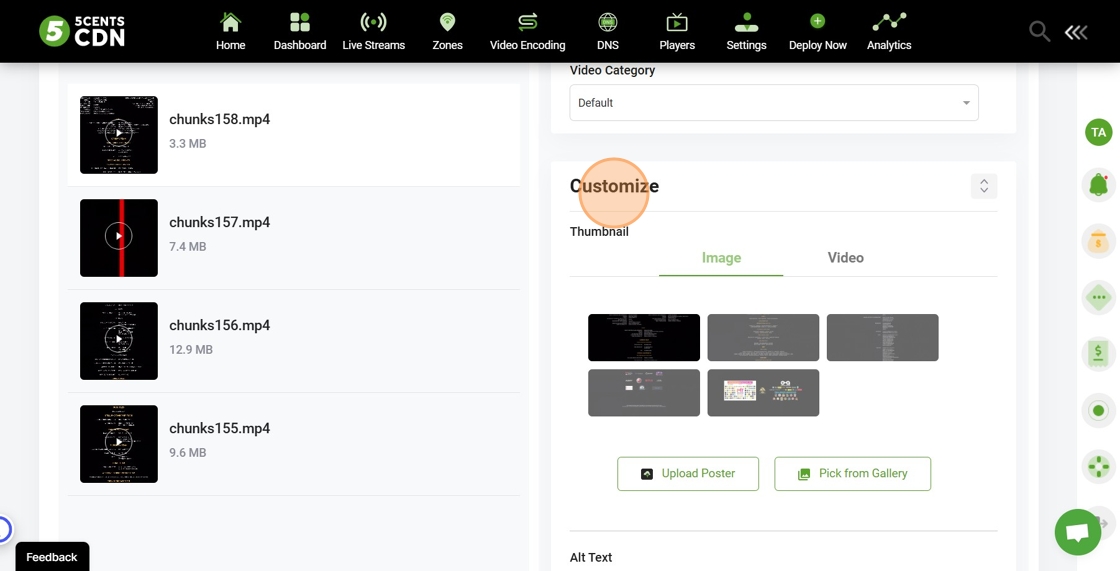Click the Customize section heading
This screenshot has width=1120, height=571.
point(614,186)
